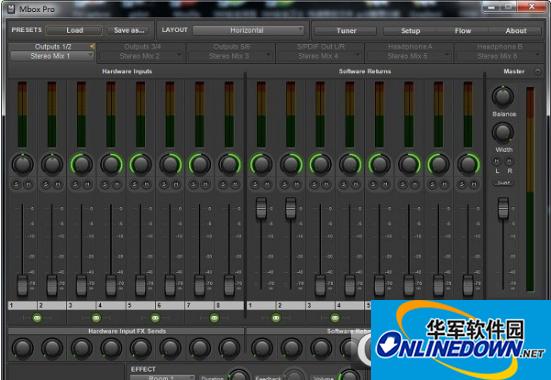Open the Stereo Mix 2 dropdown
This screenshot has height=380, width=551.
coord(142,56)
